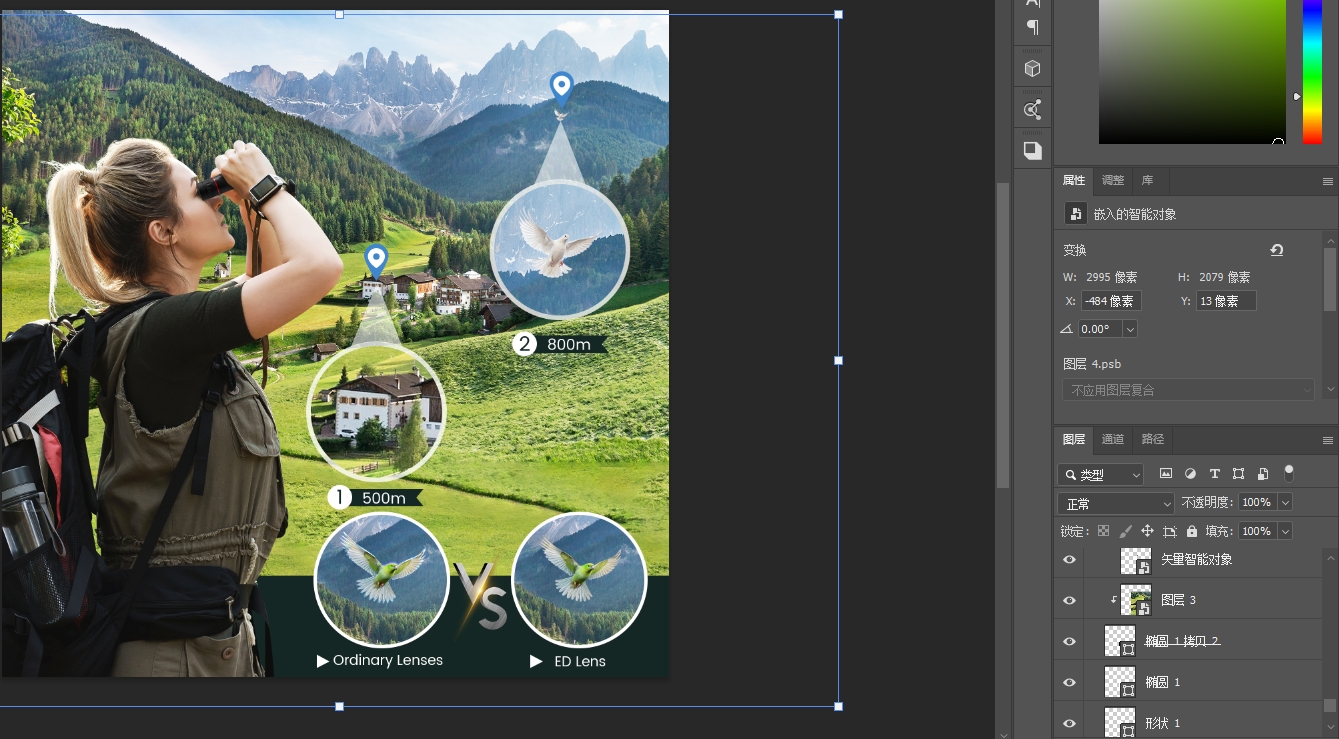This screenshot has width=1339, height=739.
Task: Turn off the layer filter toggle switch
Action: coord(1289,472)
